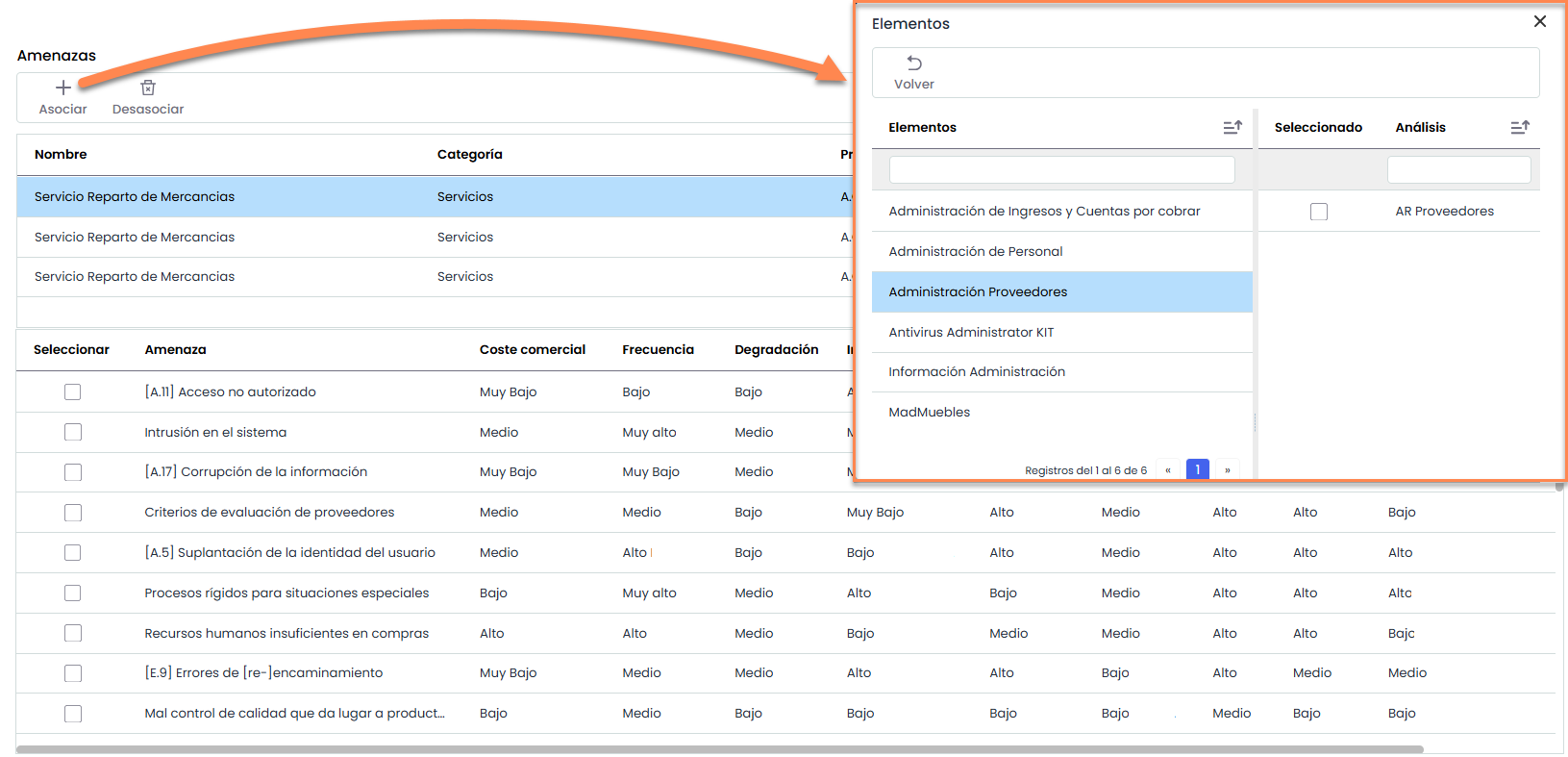Select Administración de Personal in the list

976,252
